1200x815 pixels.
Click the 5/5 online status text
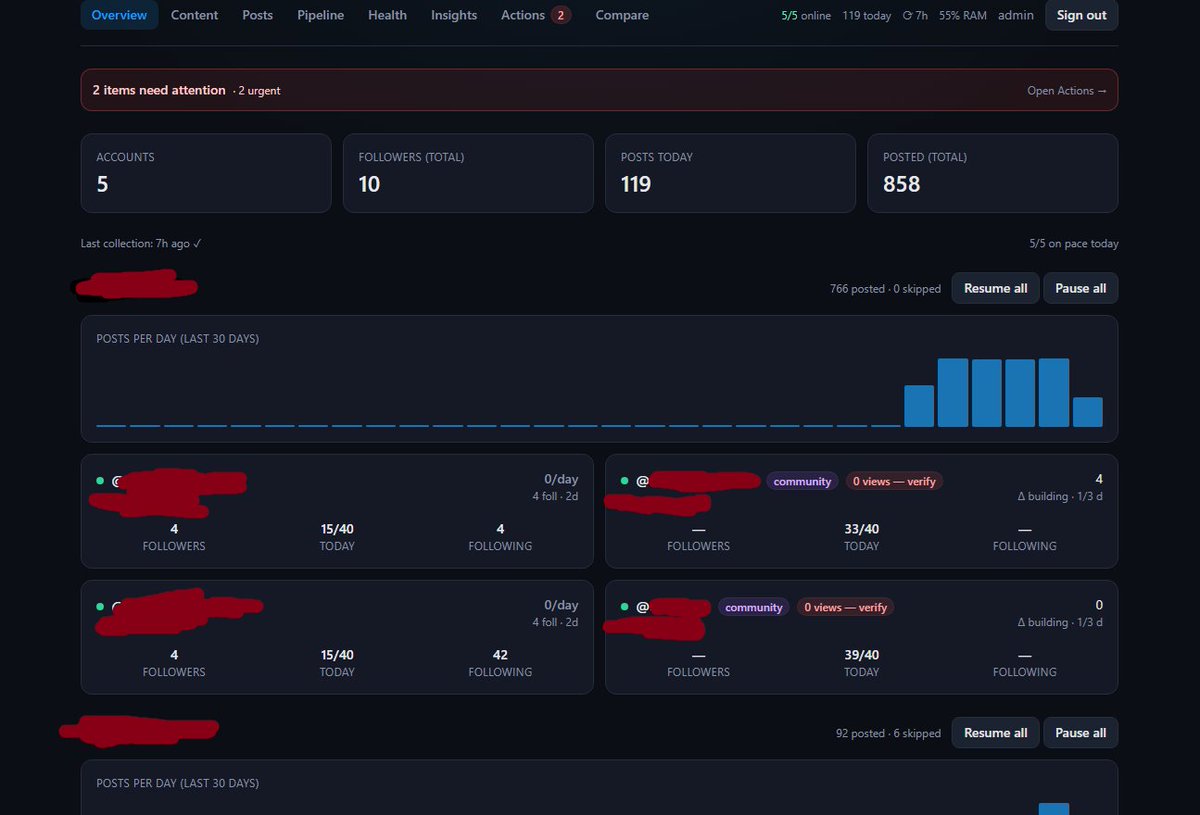tap(806, 16)
